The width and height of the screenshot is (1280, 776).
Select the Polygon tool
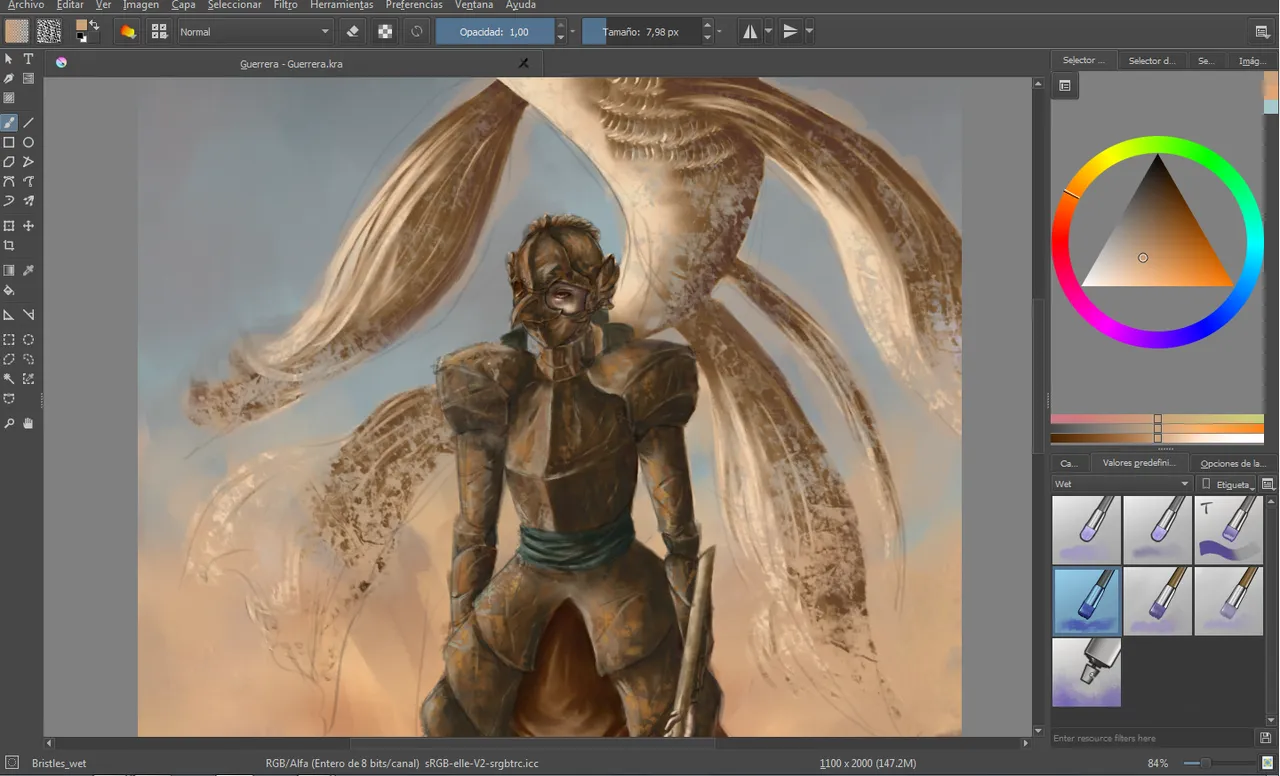click(9, 162)
